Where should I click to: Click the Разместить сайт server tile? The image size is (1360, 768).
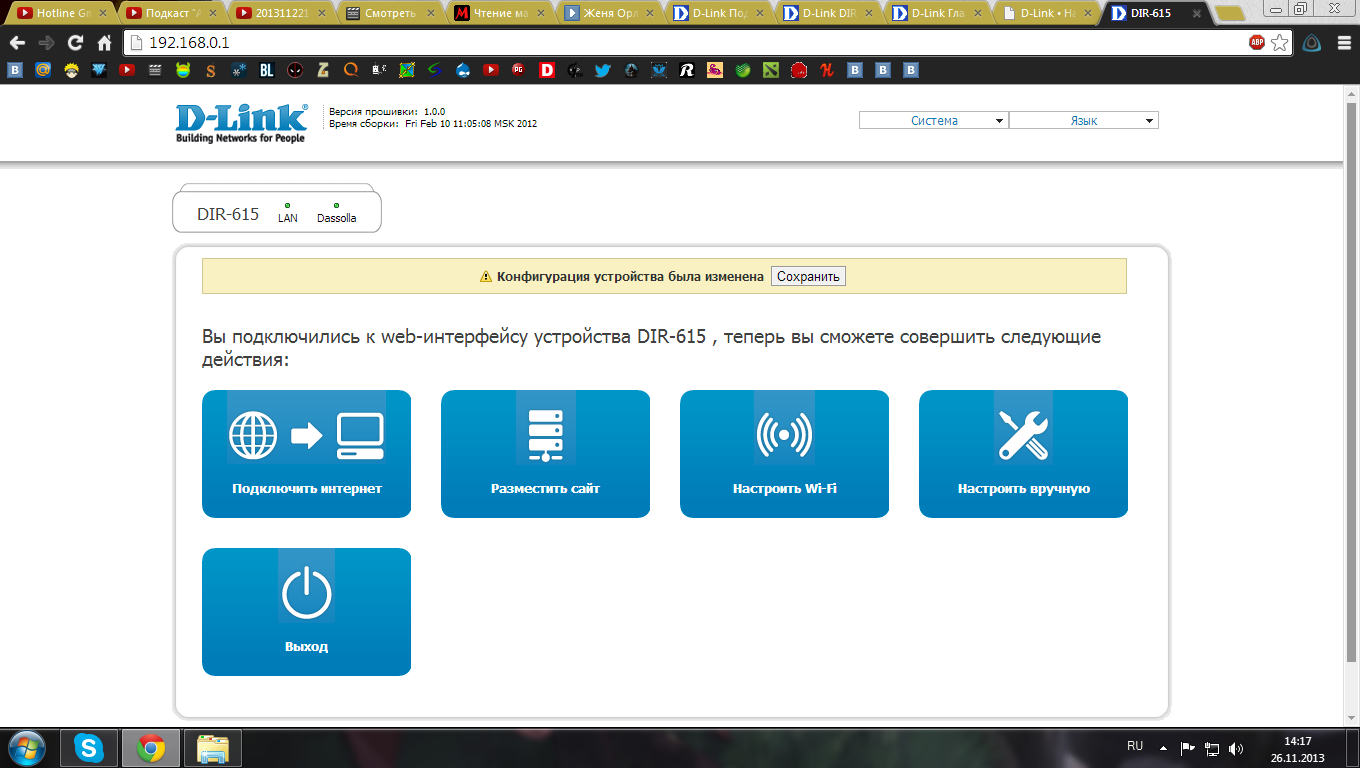545,453
